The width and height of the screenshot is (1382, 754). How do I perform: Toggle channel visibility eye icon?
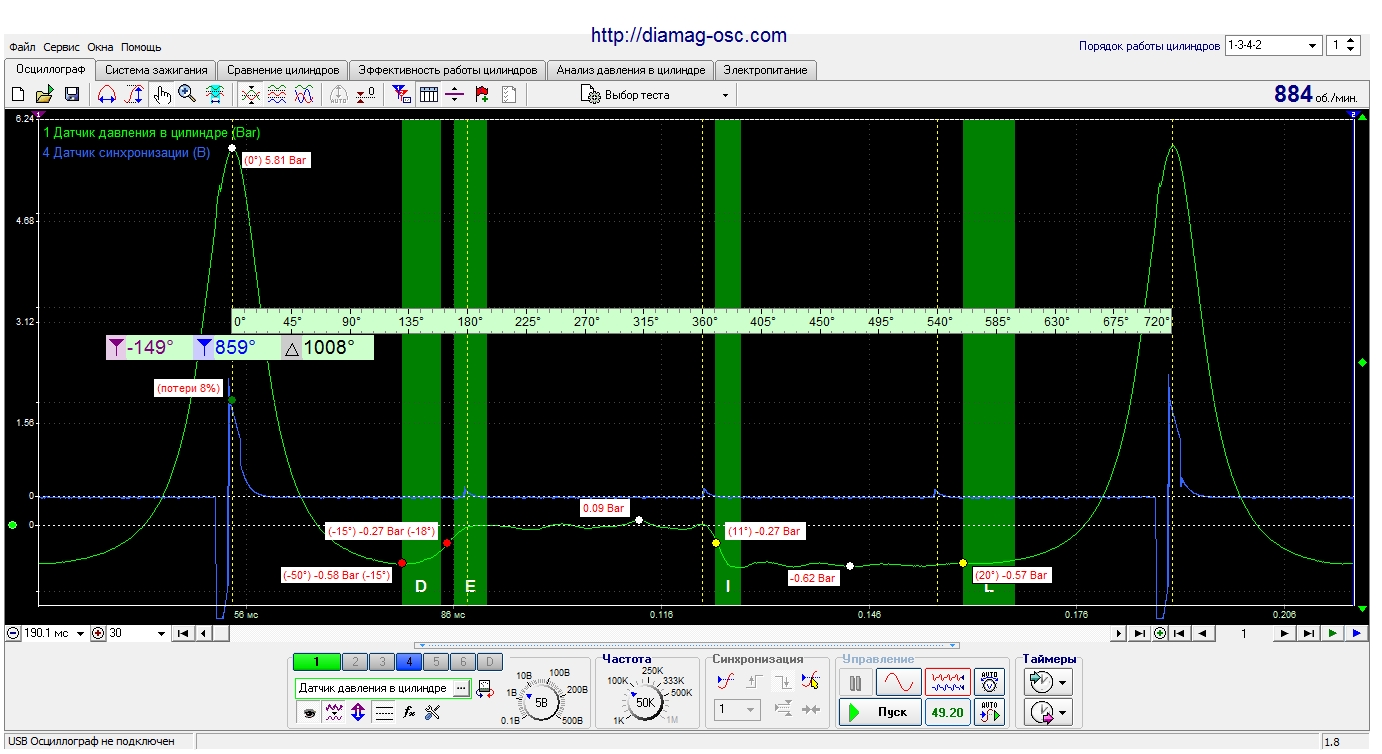tap(310, 712)
